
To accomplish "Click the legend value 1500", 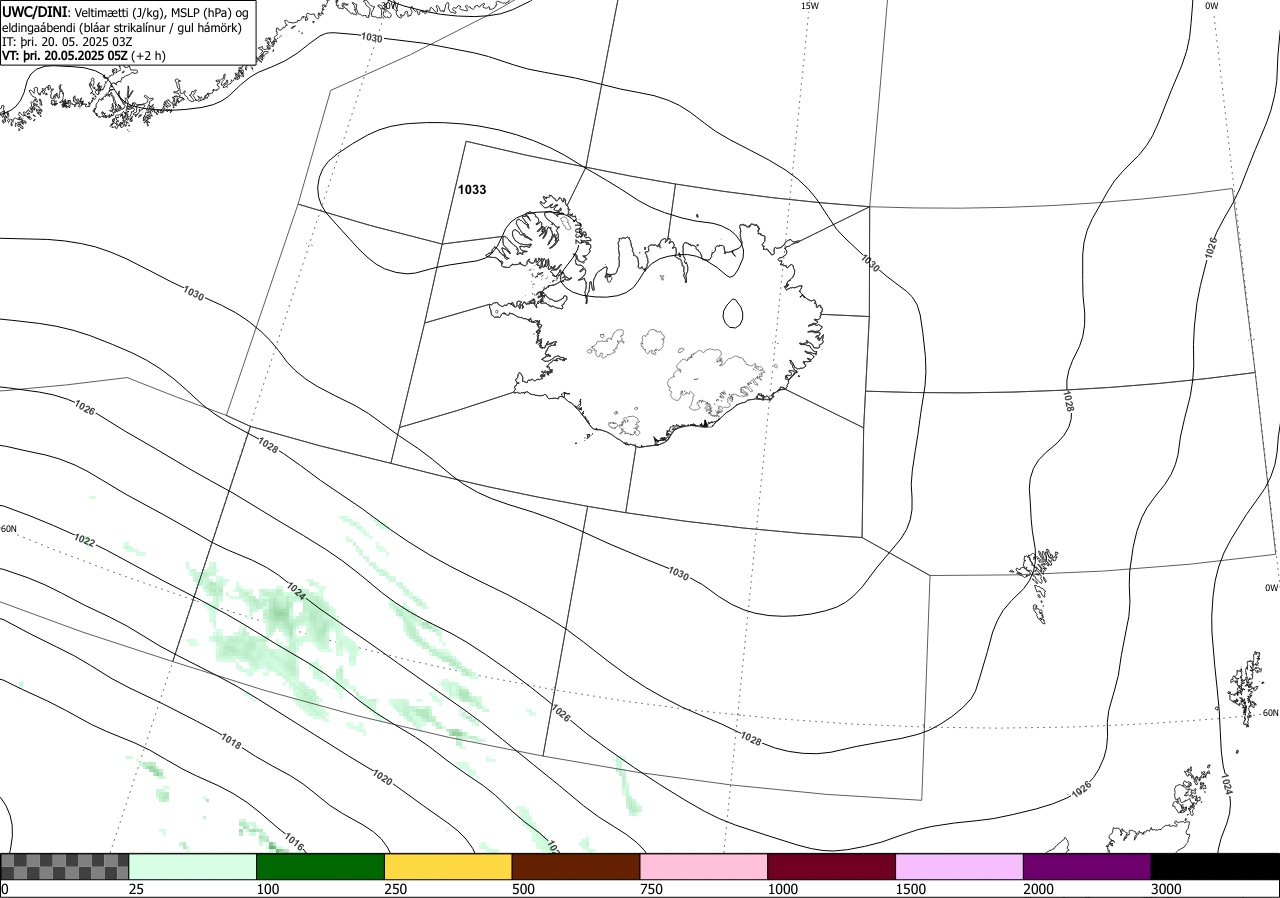I will (911, 889).
